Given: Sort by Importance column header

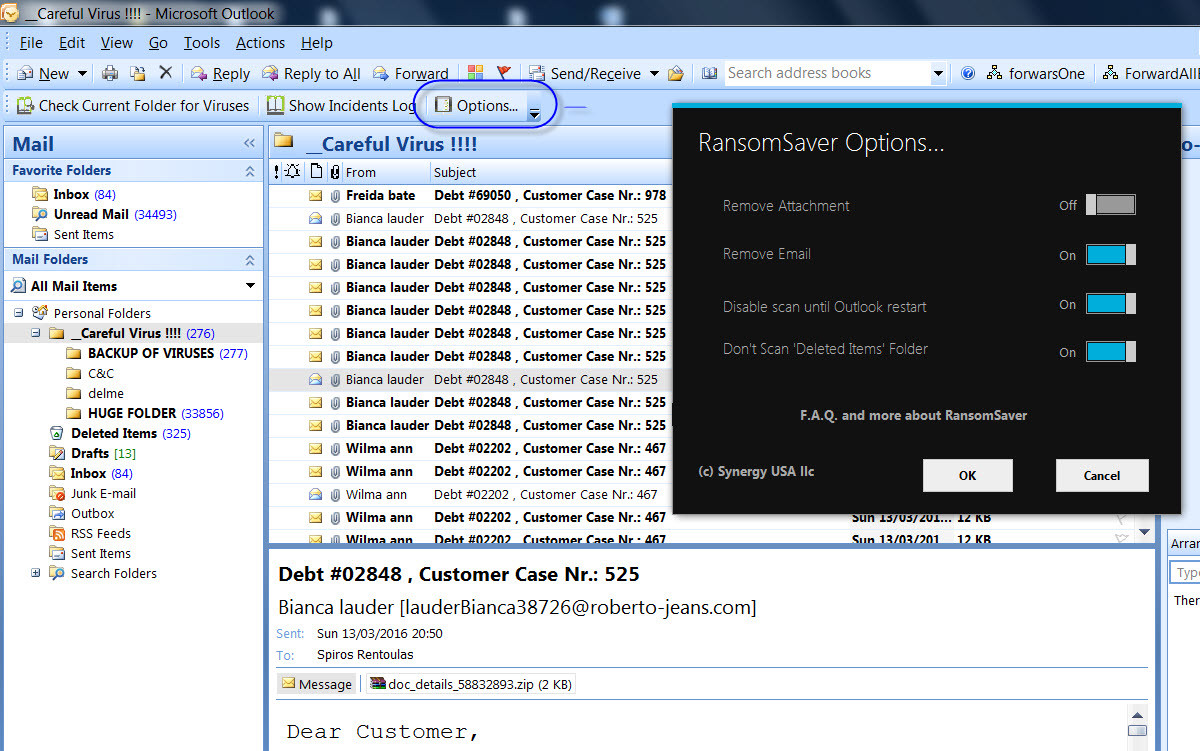Looking at the screenshot, I should 277,172.
